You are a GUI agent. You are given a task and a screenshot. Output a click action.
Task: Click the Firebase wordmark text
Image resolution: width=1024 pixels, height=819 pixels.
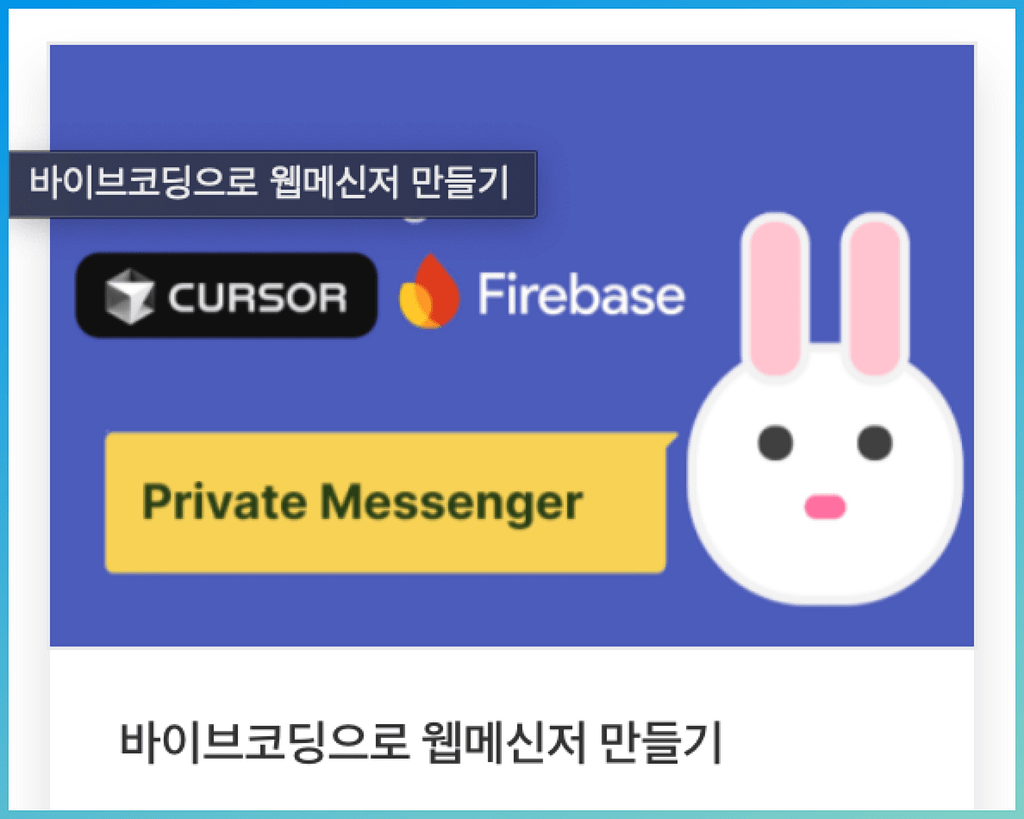(x=581, y=294)
